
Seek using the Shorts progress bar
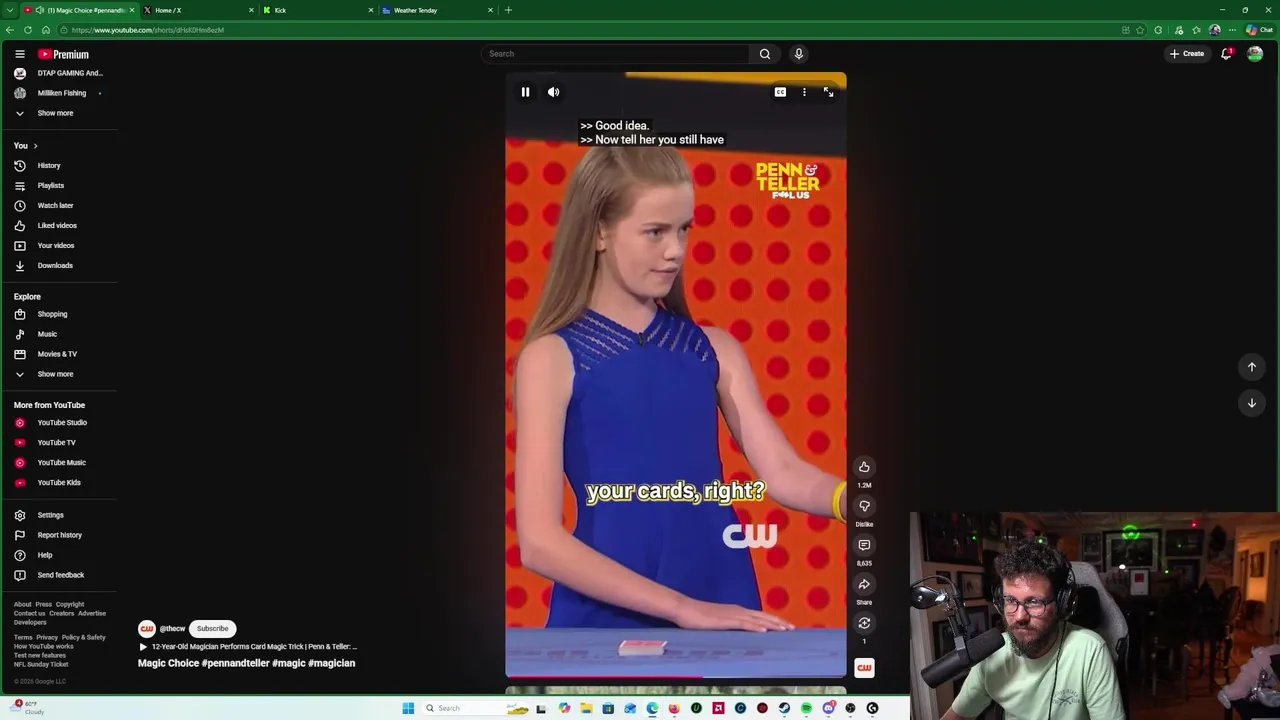pyautogui.click(x=675, y=677)
